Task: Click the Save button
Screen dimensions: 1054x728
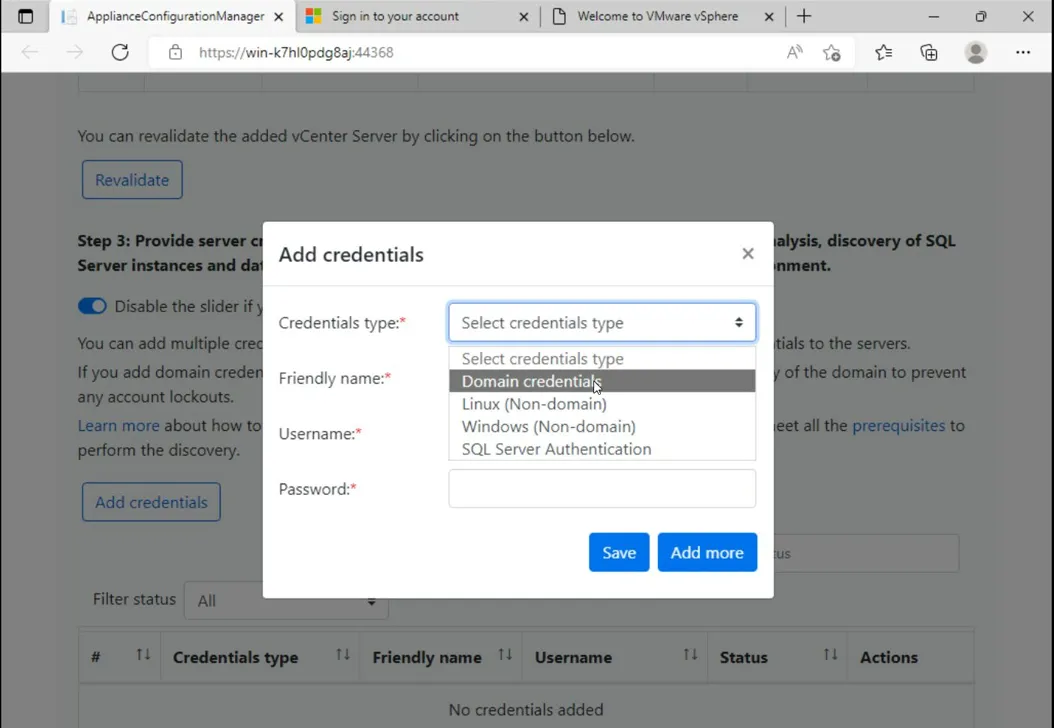Action: click(618, 553)
